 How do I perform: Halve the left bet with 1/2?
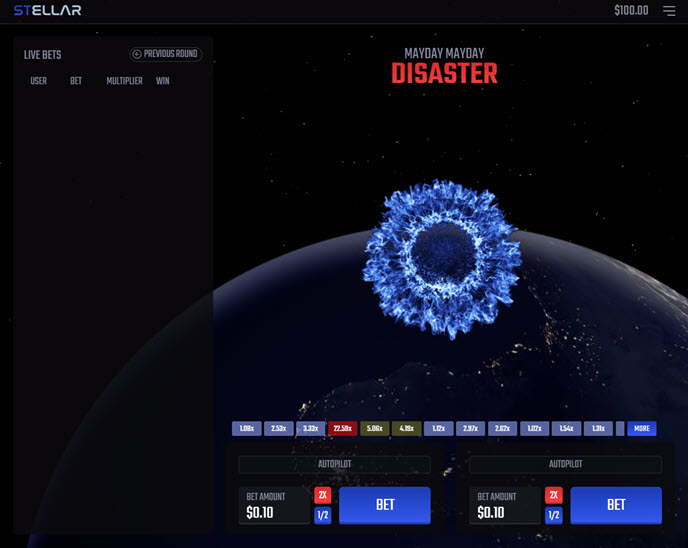pyautogui.click(x=322, y=516)
